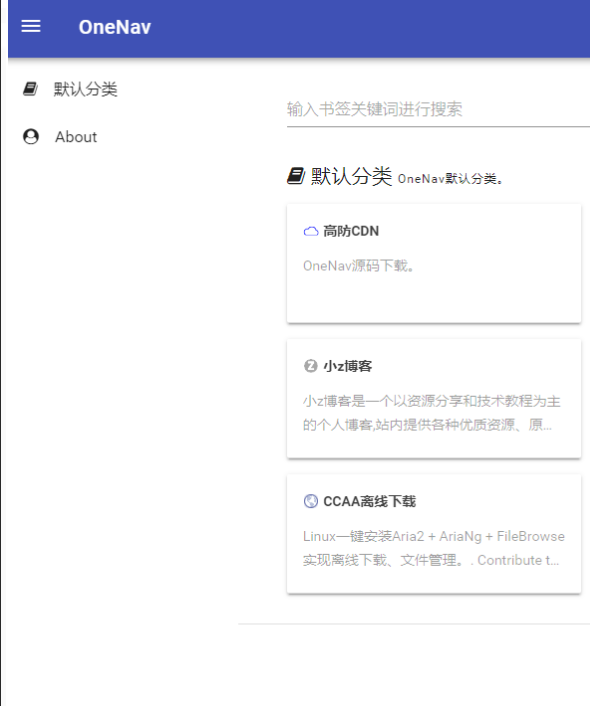This screenshot has width=590, height=706.
Task: Click the globe icon of CCAA离线下载
Action: pos(311,501)
